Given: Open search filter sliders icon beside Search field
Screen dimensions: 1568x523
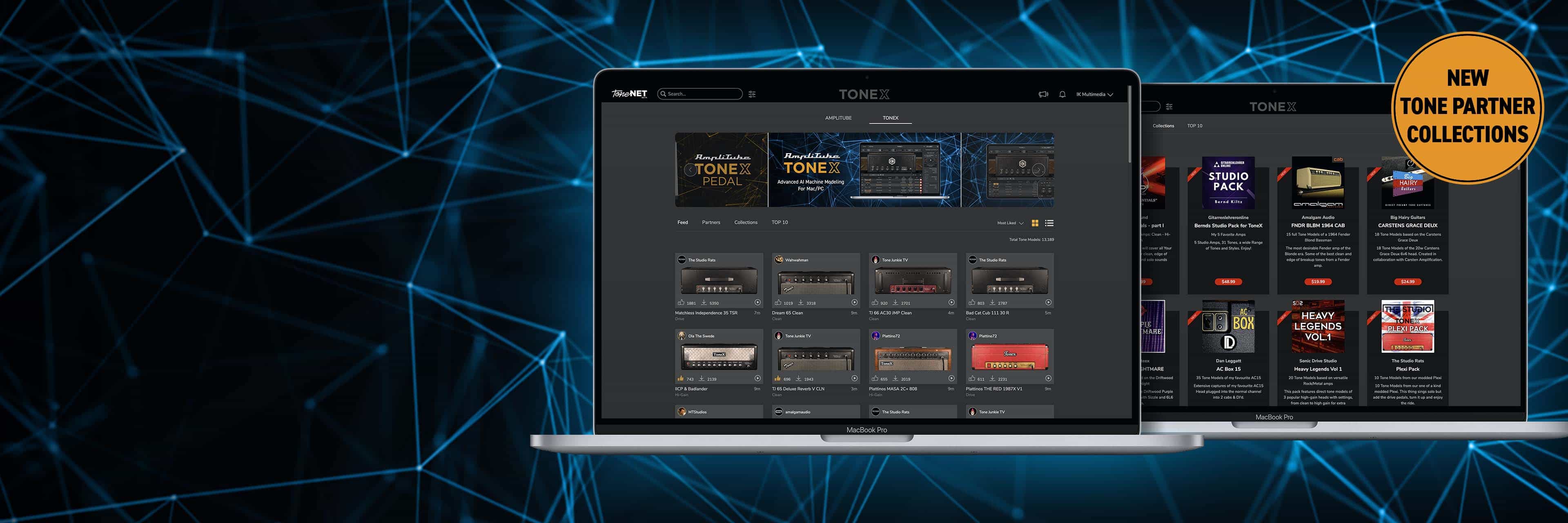Looking at the screenshot, I should coord(752,94).
